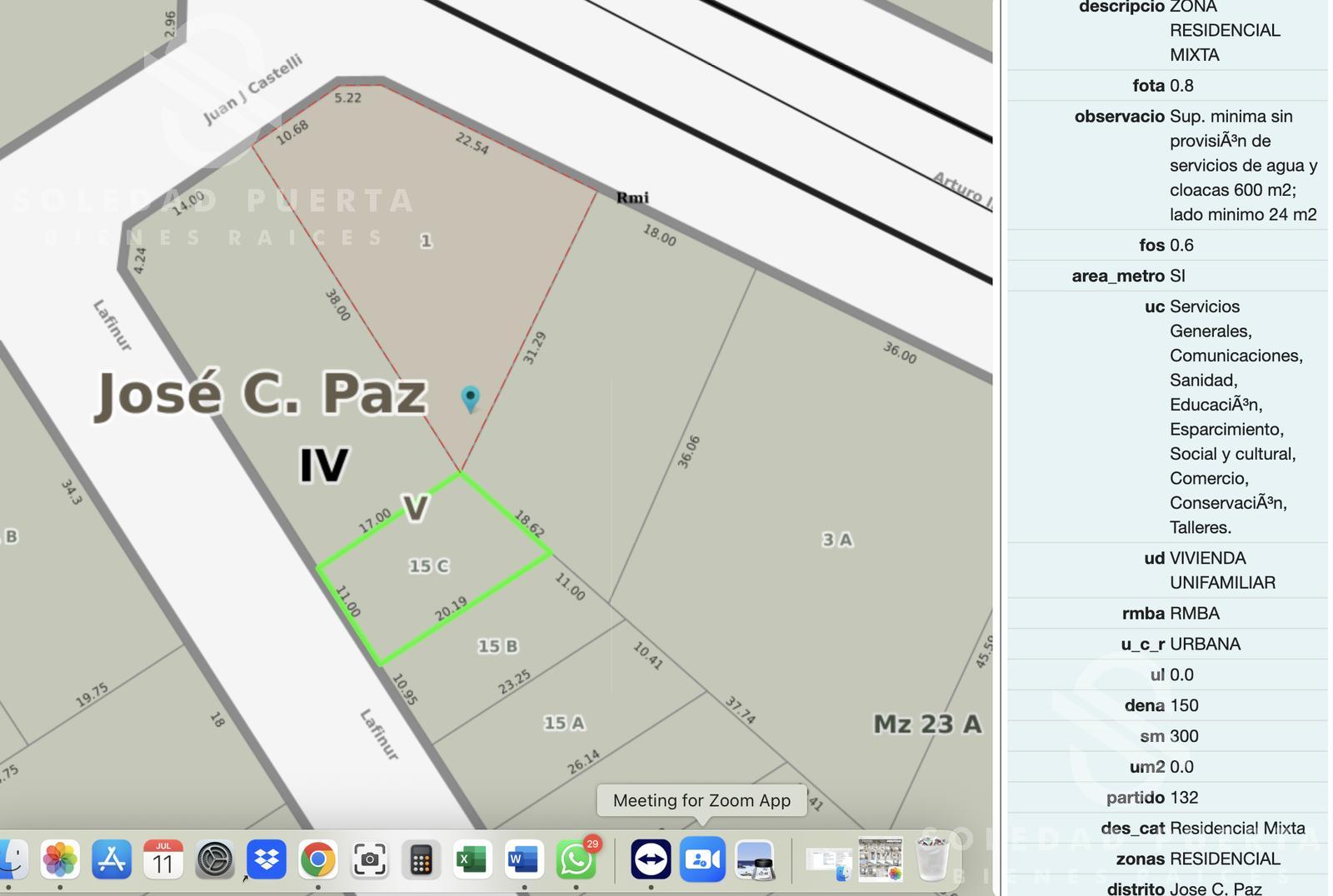Open System Preferences gear icon

click(214, 859)
